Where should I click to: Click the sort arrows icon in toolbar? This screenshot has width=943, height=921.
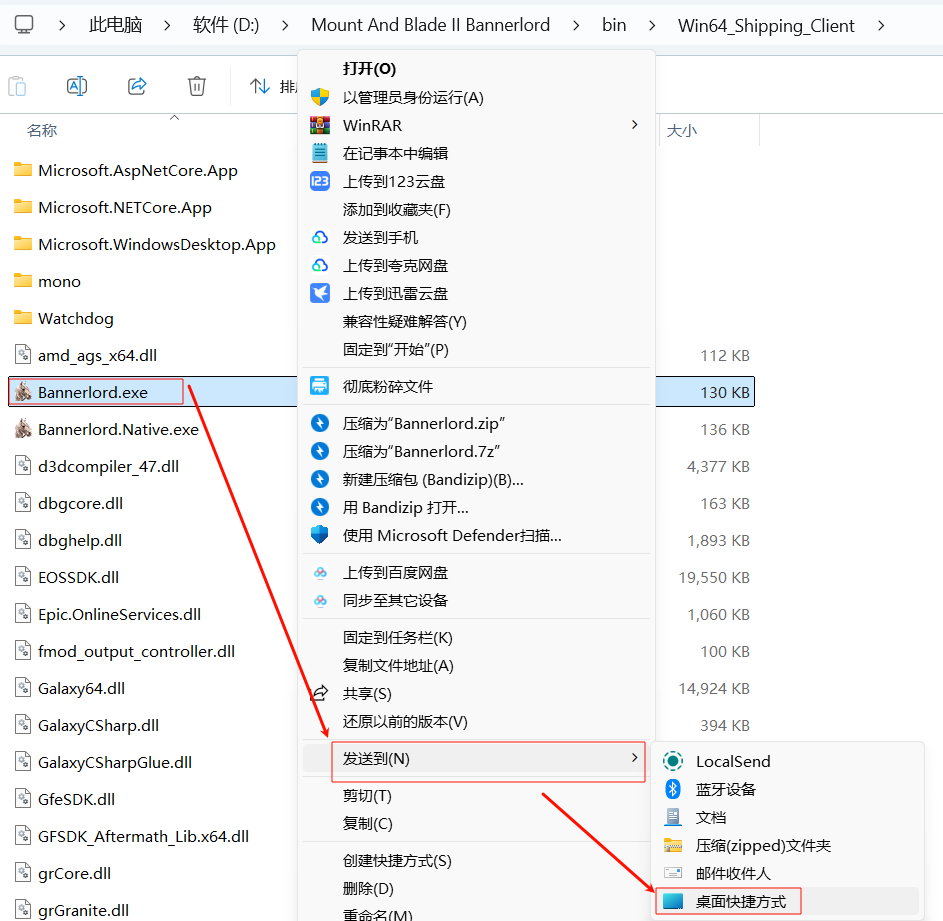(x=260, y=86)
